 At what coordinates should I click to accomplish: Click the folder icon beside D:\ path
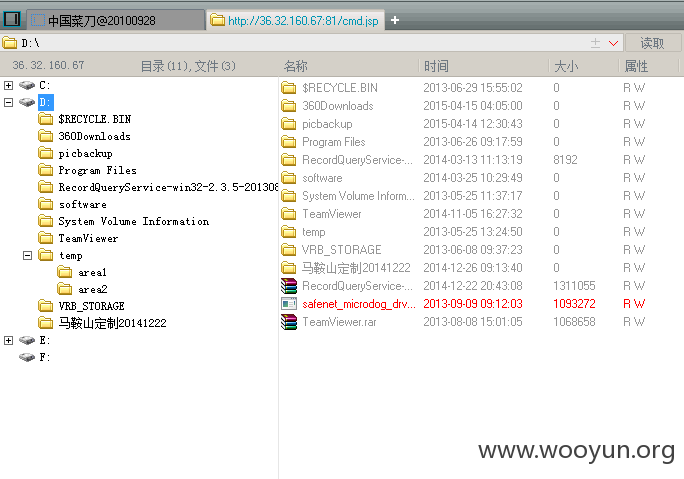pyautogui.click(x=9, y=43)
